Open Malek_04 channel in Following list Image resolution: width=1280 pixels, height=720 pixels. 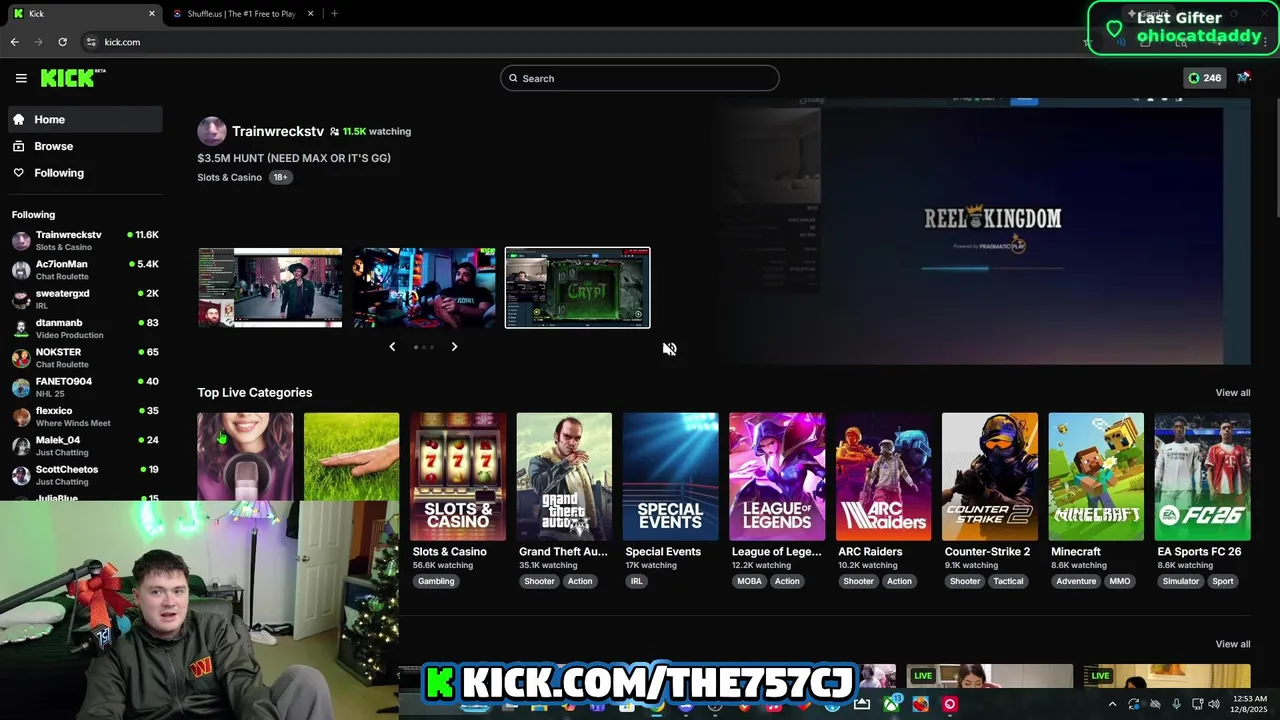point(85,445)
